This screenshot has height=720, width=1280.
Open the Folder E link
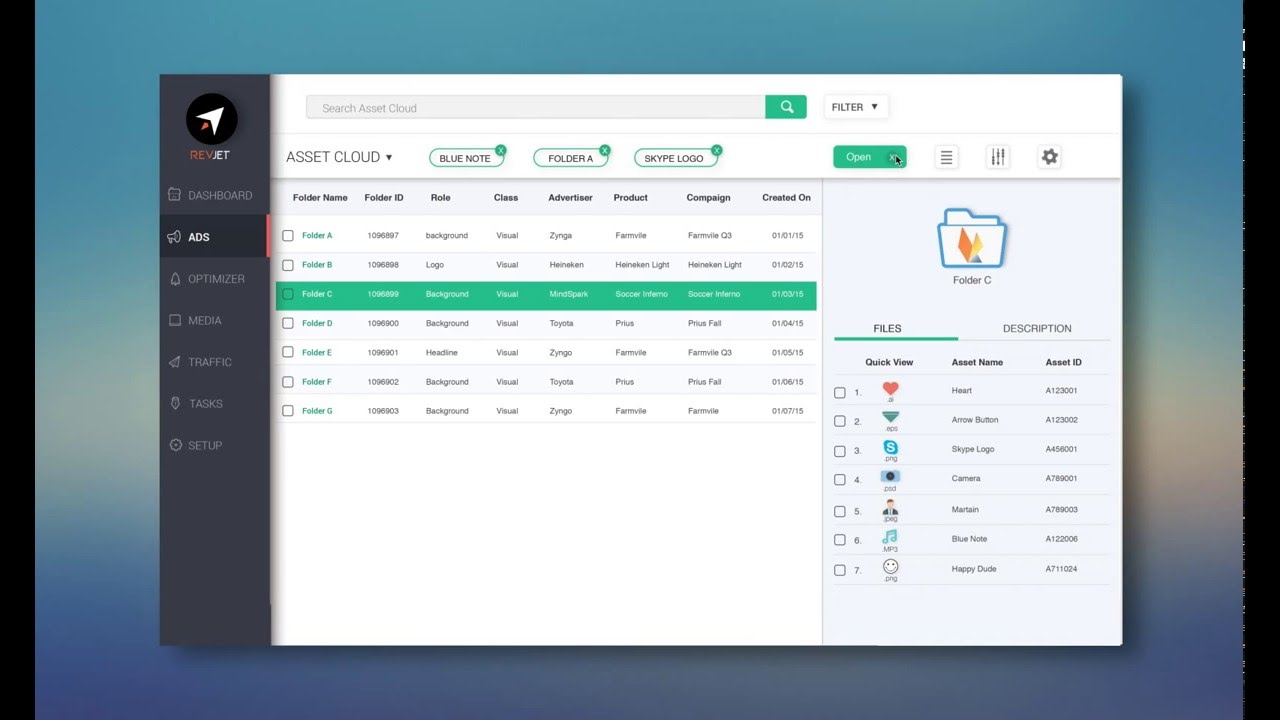(317, 352)
